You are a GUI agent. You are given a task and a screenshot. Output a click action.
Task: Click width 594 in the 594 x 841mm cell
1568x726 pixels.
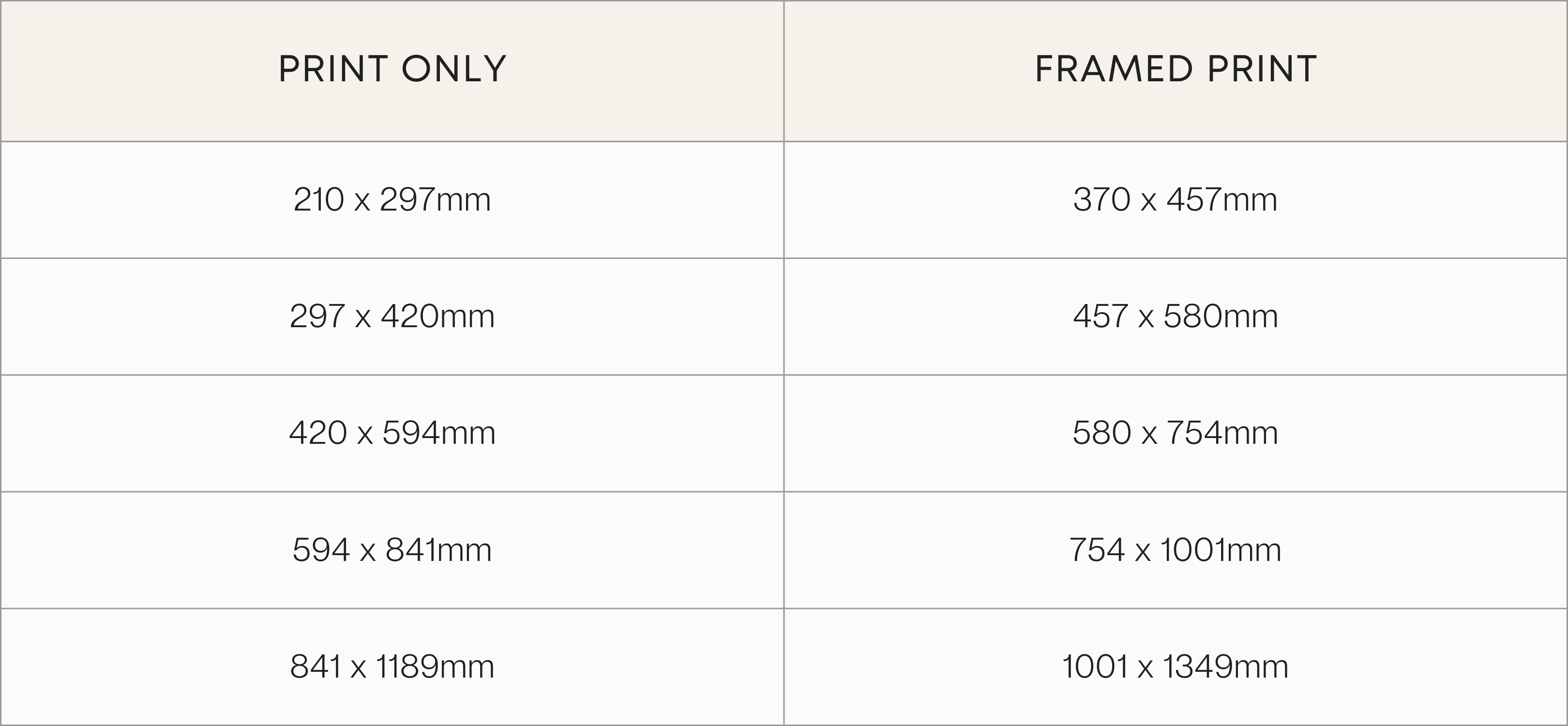321,550
